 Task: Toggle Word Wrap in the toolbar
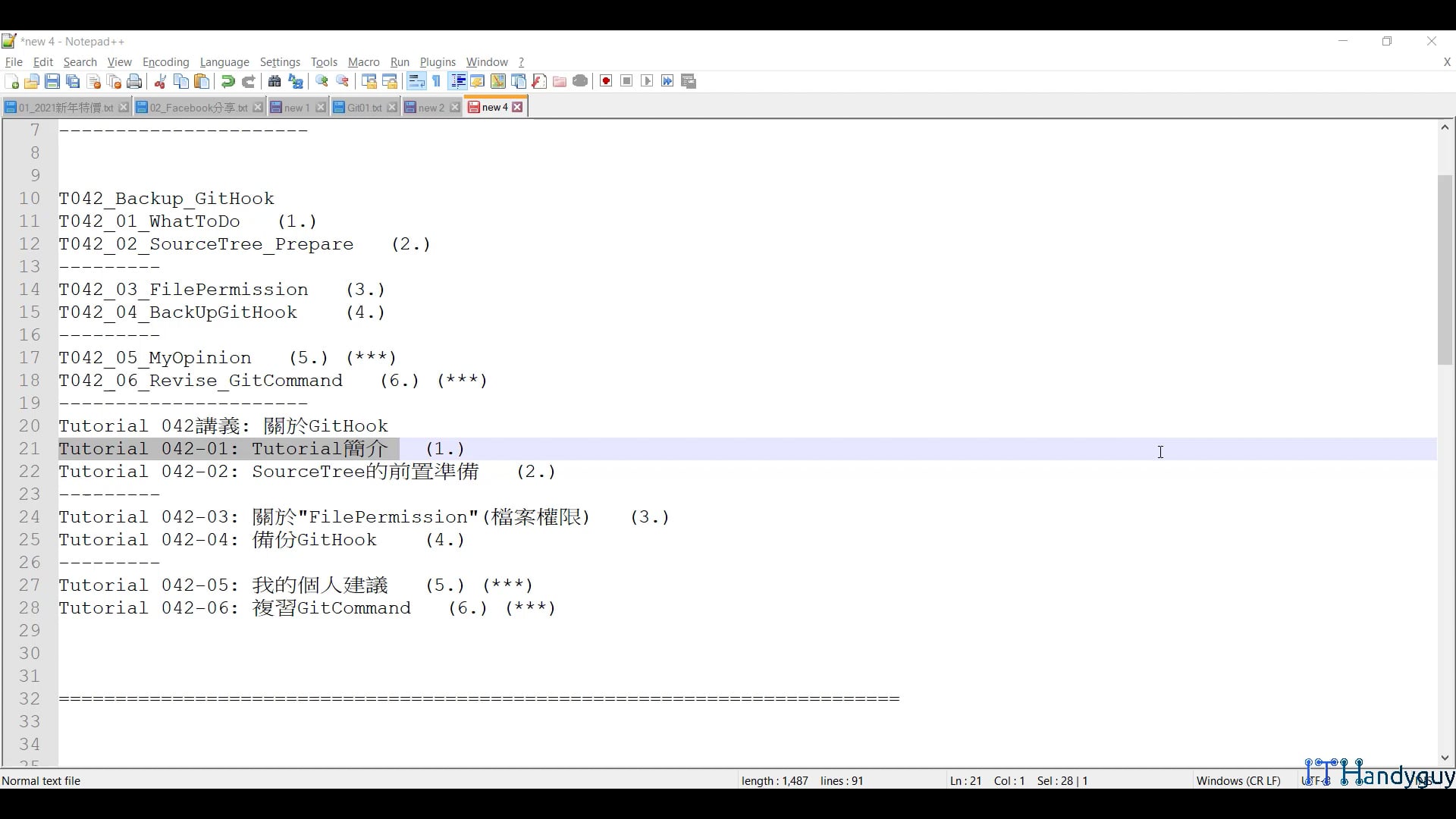tap(416, 81)
